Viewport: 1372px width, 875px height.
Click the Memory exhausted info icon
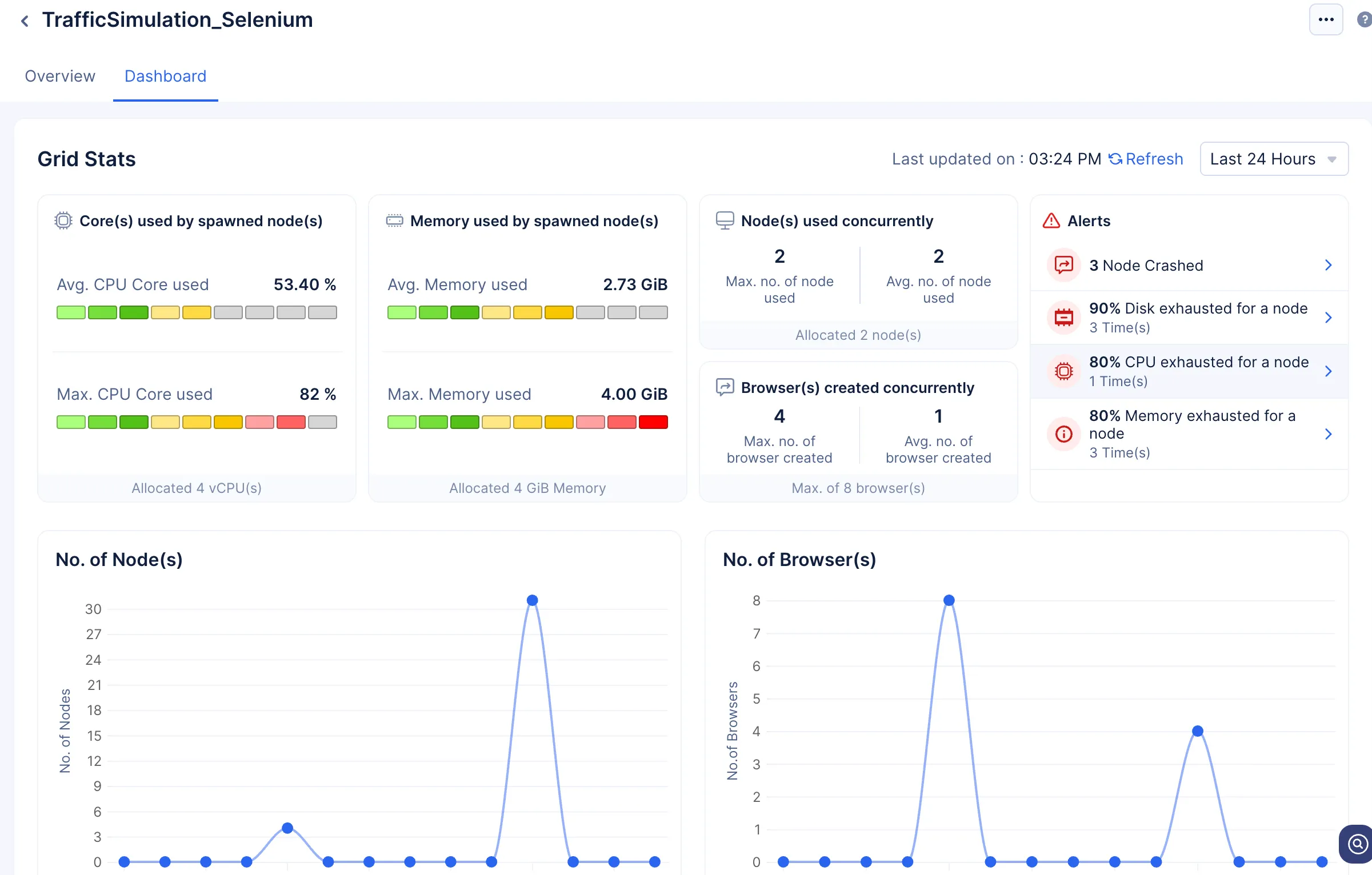[x=1063, y=434]
